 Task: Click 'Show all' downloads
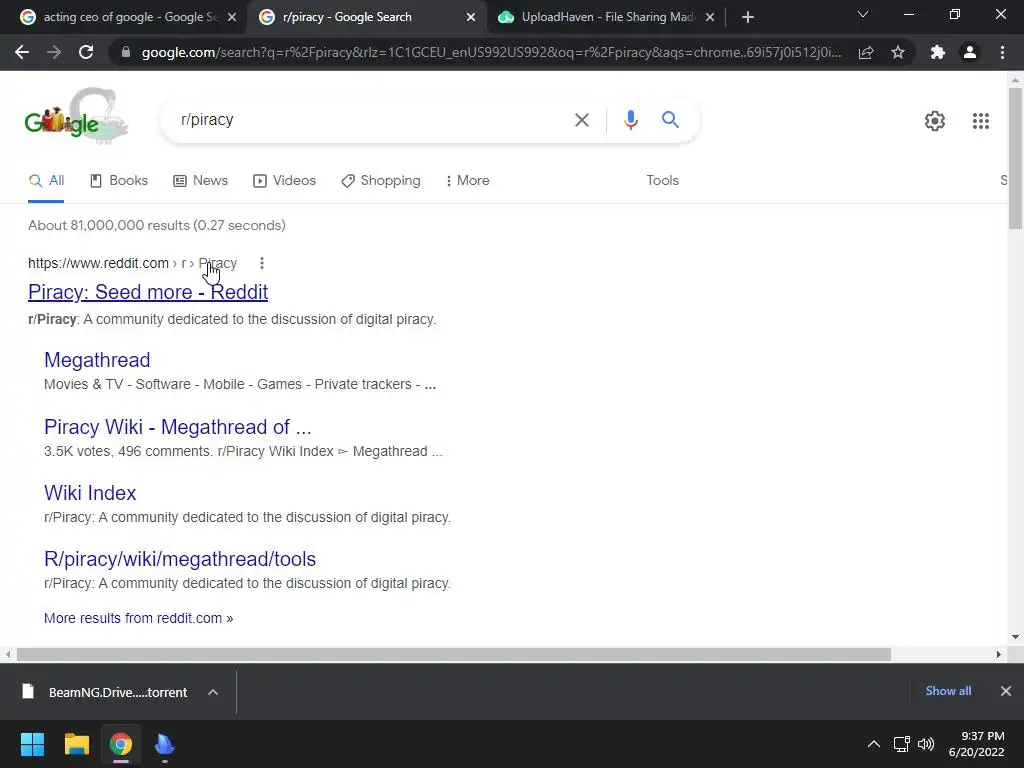[x=948, y=691]
